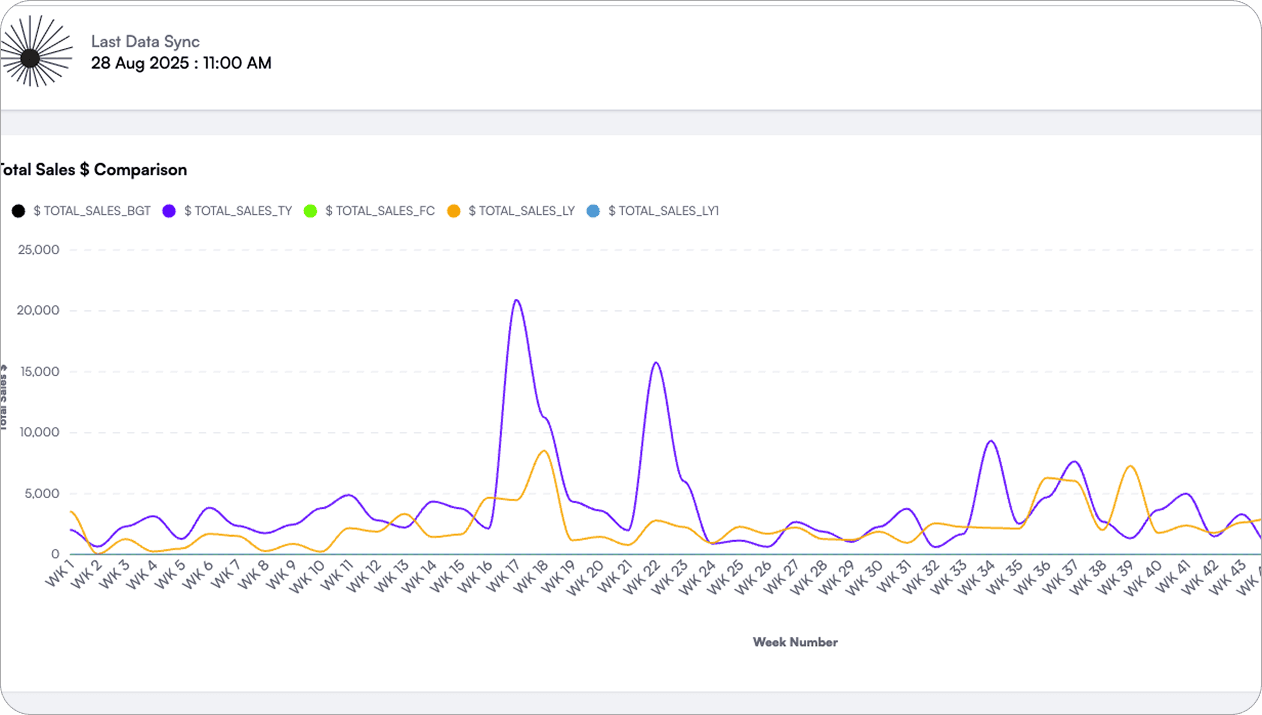Click the purple TOTAL_SALES_TY legend dot

169,211
